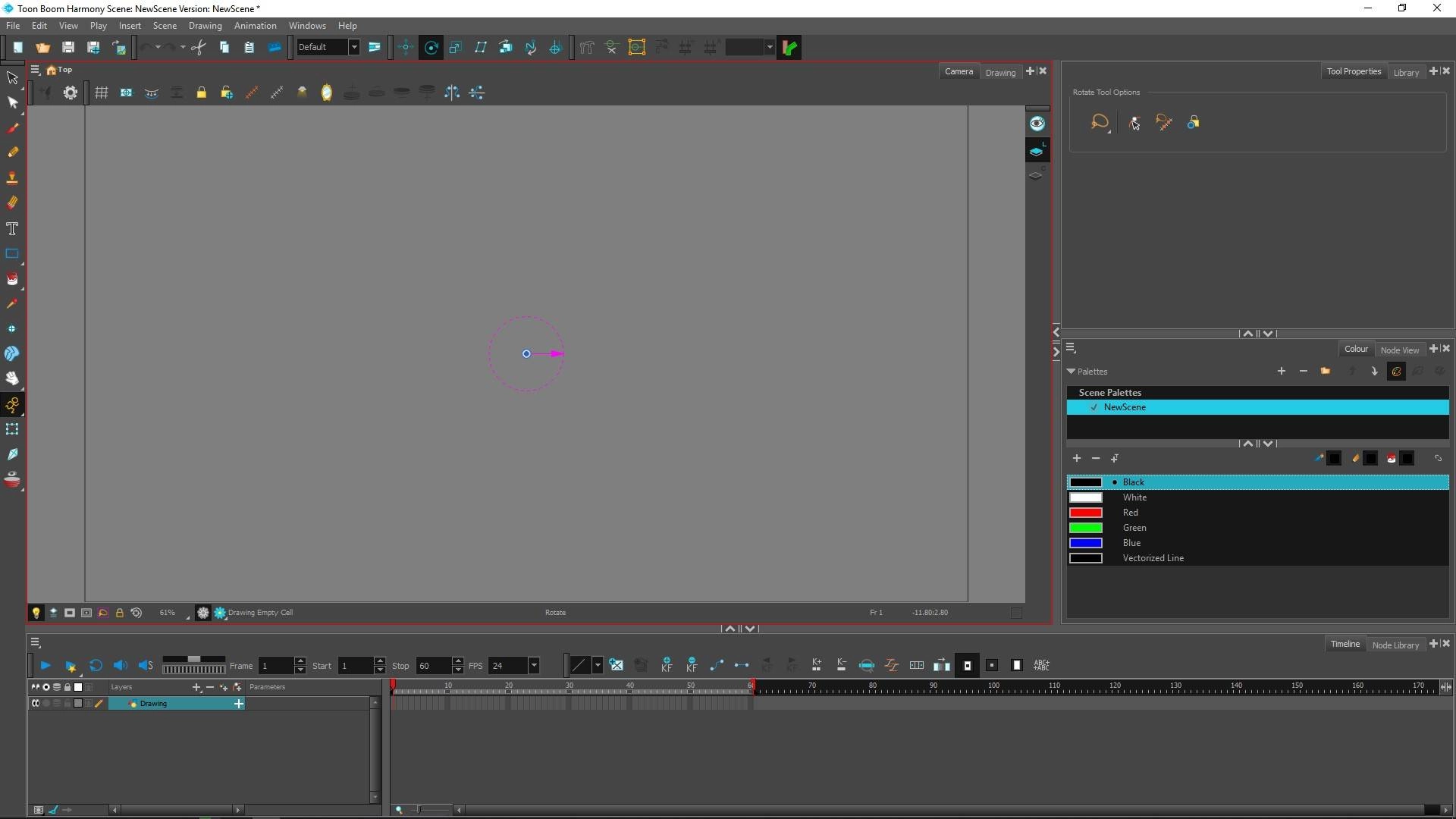Screen dimensions: 1456x819
Task: Select the Rectangle shape tool
Action: (12, 253)
